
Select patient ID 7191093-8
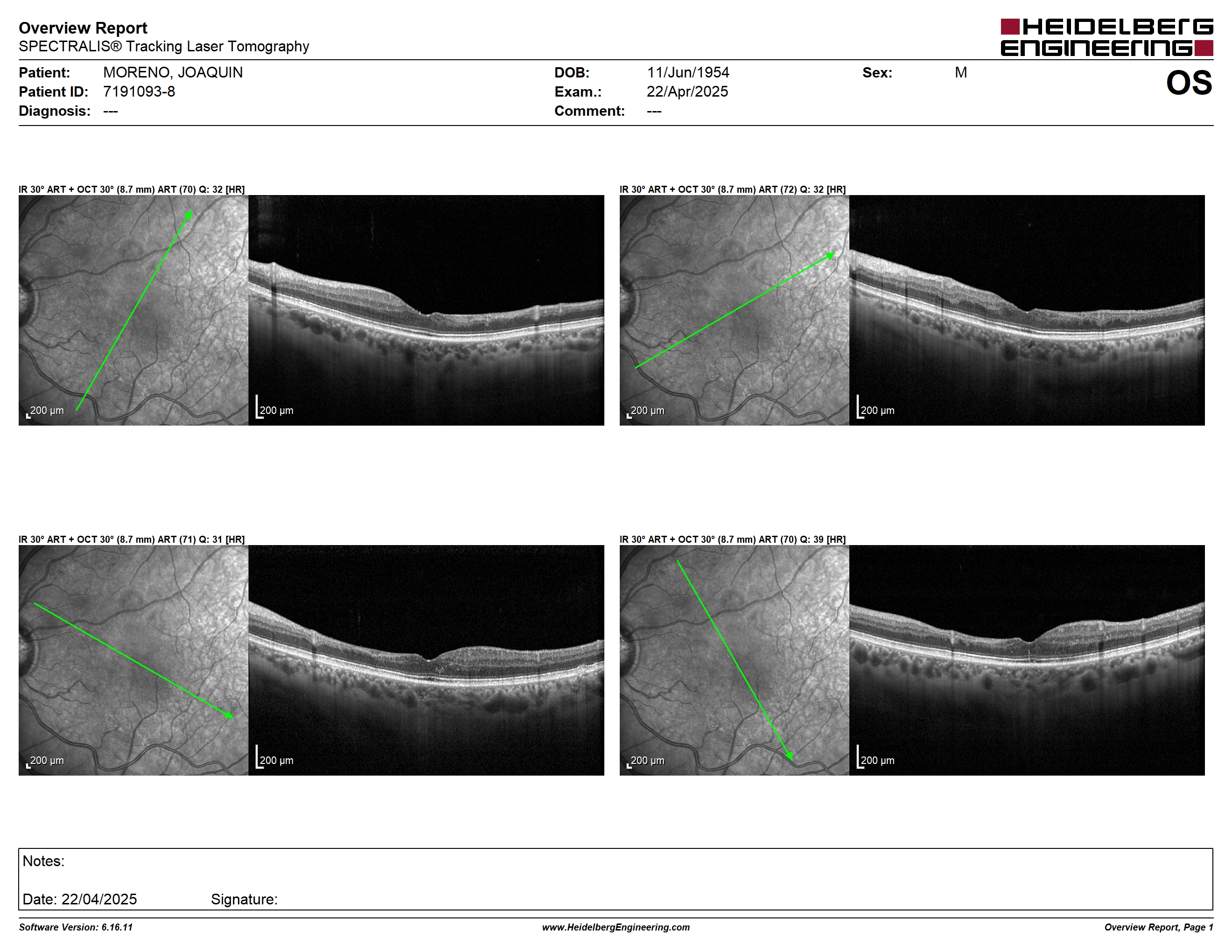click(x=139, y=91)
